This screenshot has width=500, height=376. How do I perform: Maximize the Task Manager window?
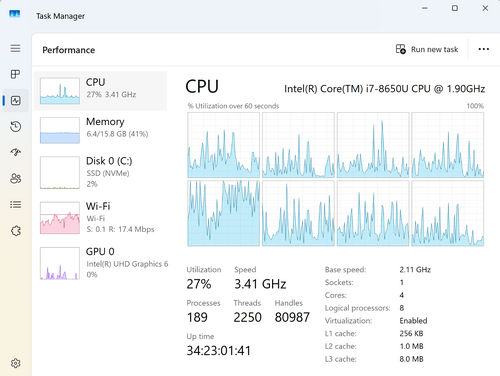[x=455, y=8]
